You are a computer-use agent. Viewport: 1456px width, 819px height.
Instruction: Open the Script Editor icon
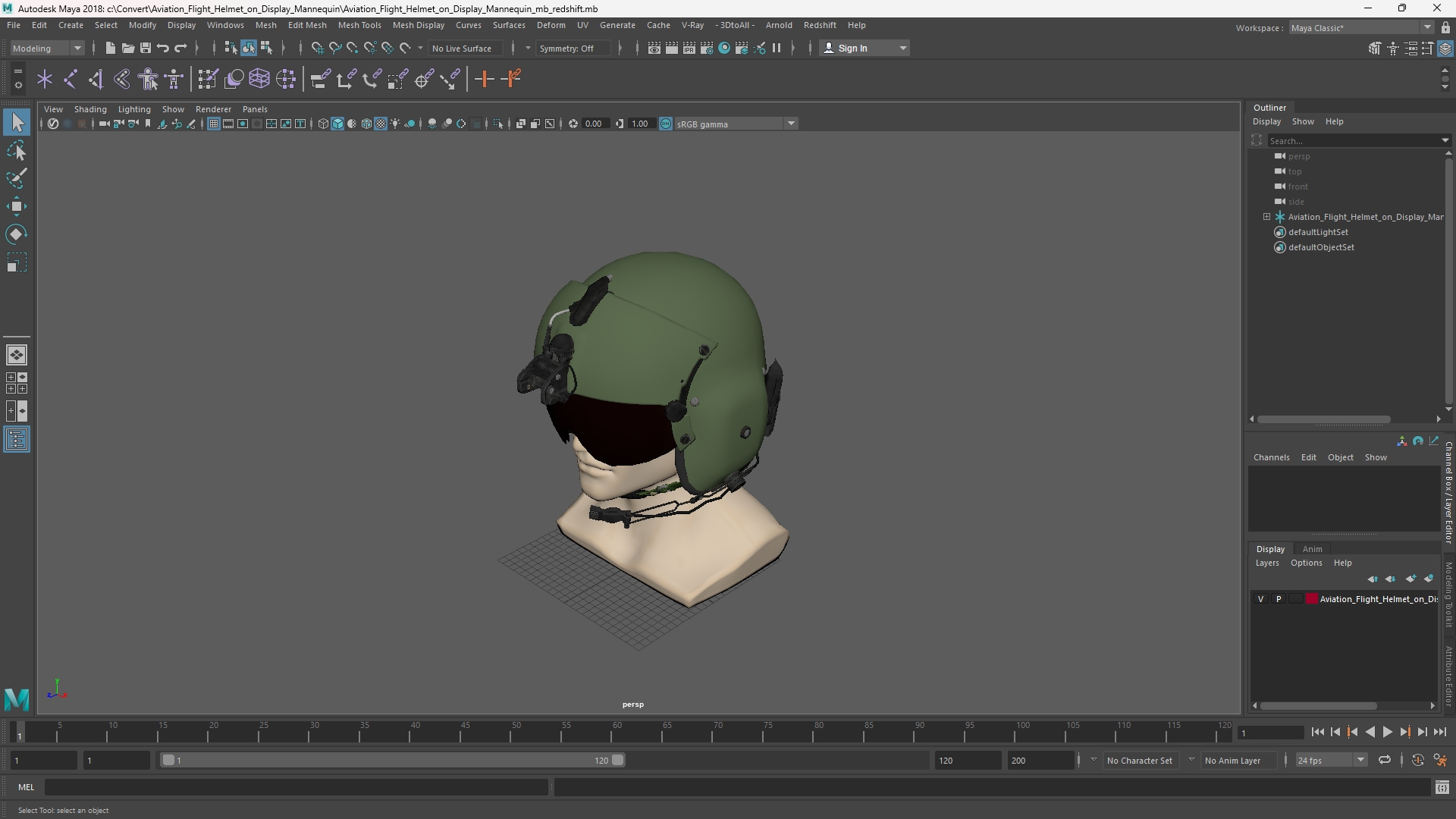click(1442, 788)
